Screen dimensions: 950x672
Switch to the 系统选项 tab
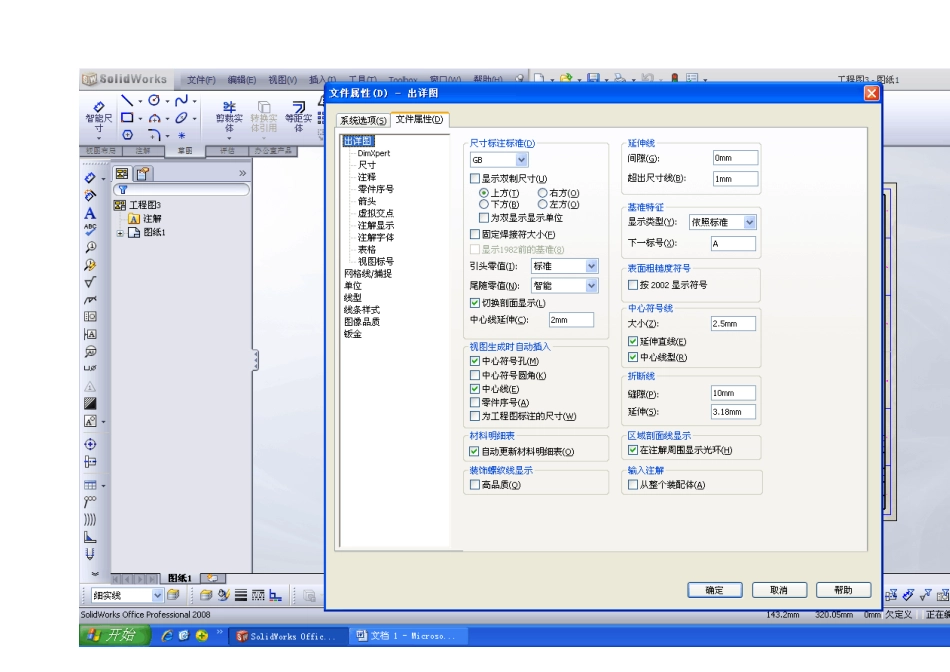coord(363,120)
